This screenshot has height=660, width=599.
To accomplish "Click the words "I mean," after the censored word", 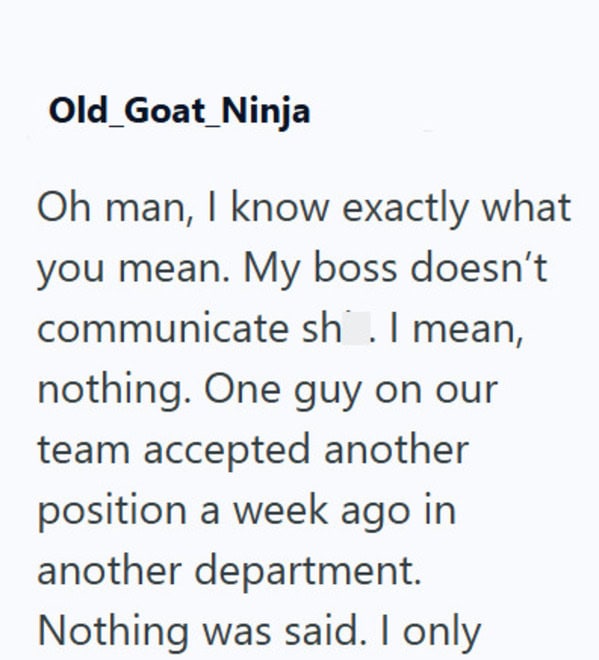I will point(457,329).
